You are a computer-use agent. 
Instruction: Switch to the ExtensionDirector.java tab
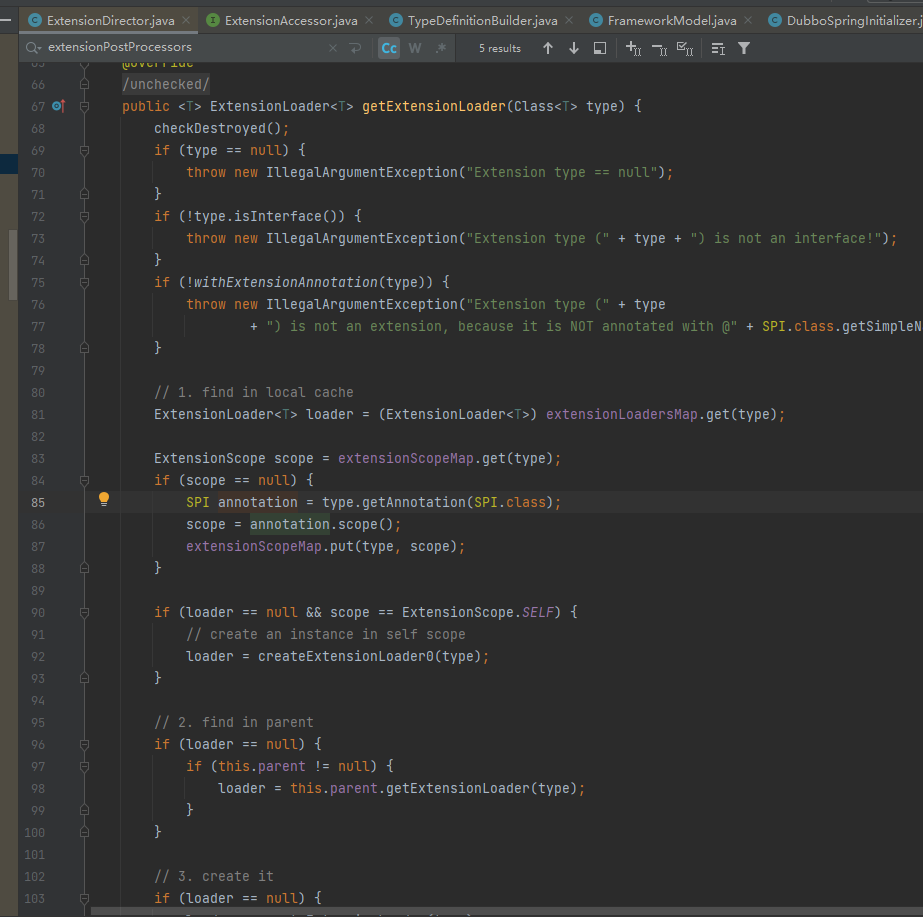[x=110, y=21]
